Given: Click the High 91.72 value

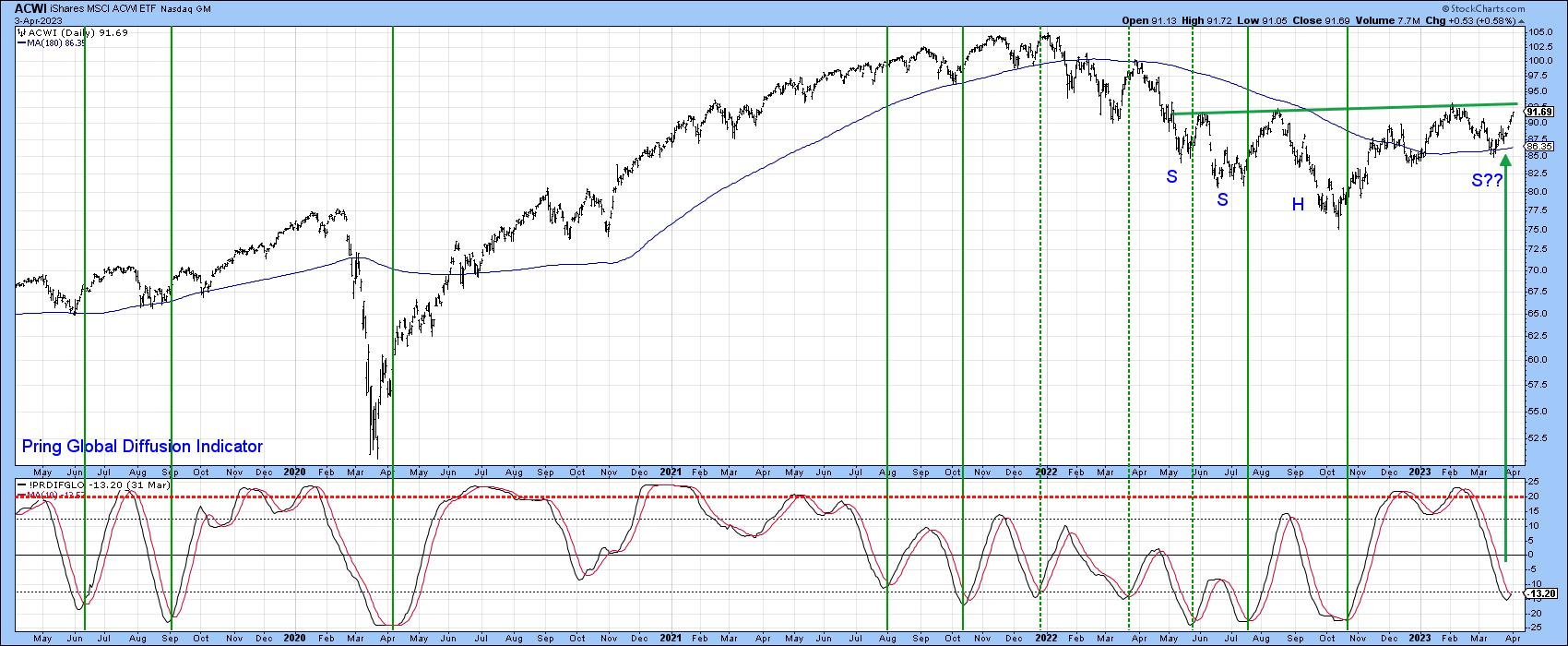Looking at the screenshot, I should pos(1207,20).
